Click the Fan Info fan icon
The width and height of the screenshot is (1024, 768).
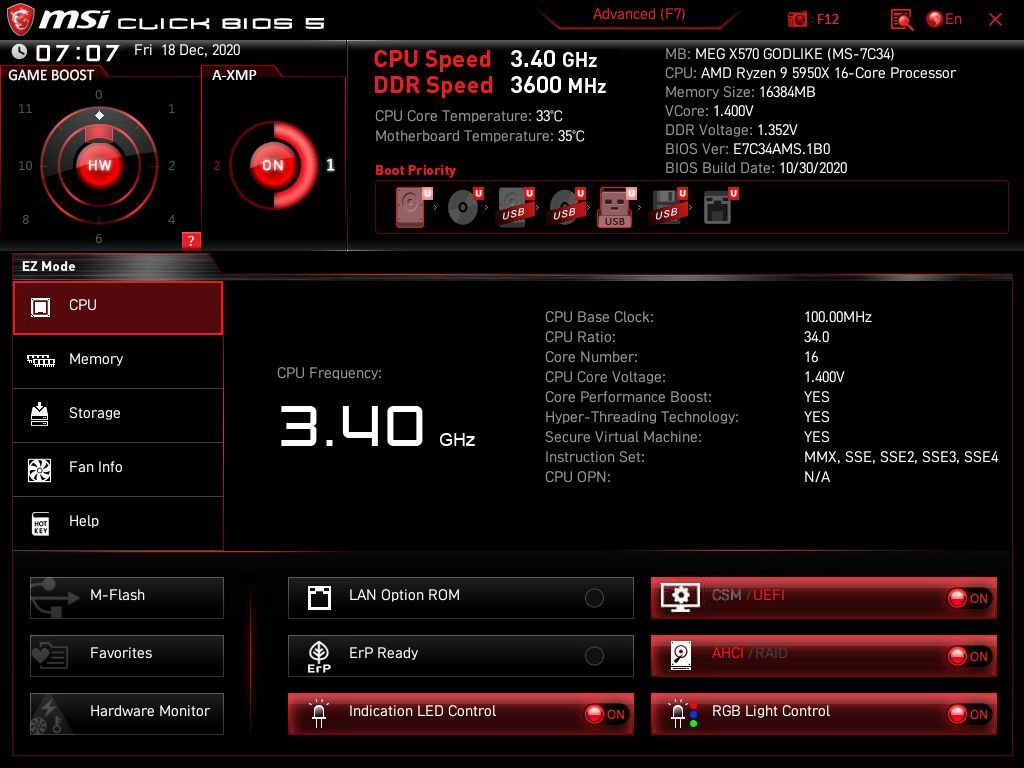click(x=40, y=470)
